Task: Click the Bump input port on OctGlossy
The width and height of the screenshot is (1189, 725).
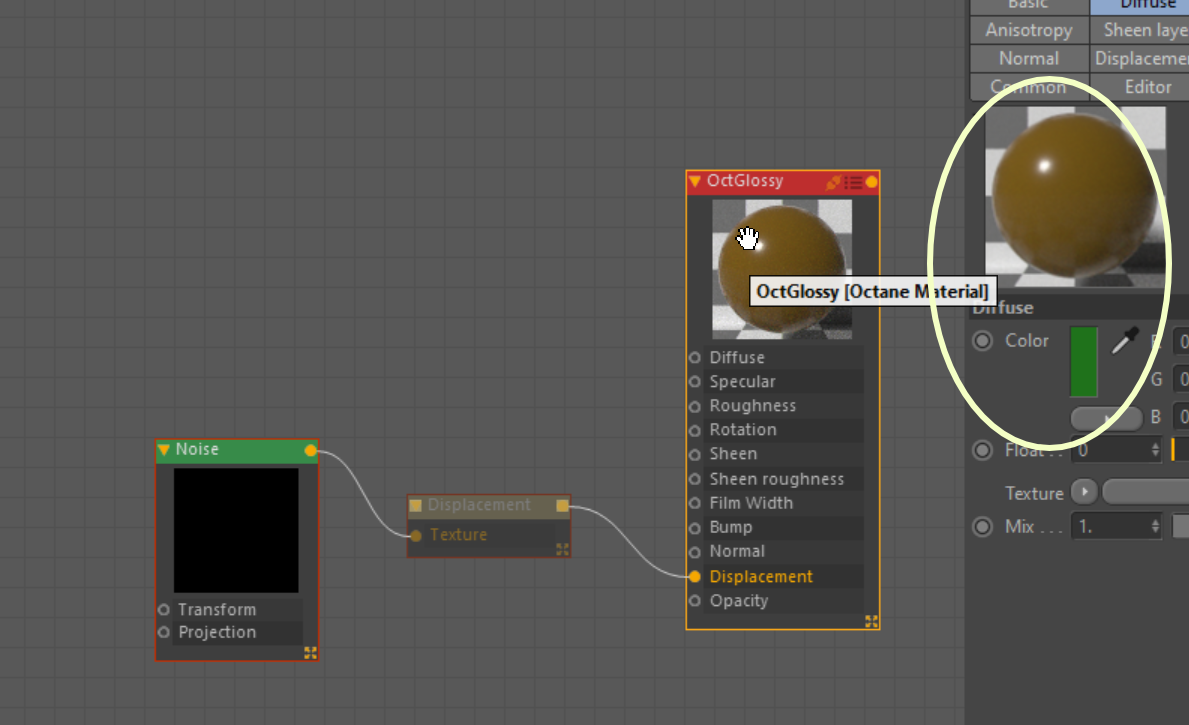Action: 695,527
